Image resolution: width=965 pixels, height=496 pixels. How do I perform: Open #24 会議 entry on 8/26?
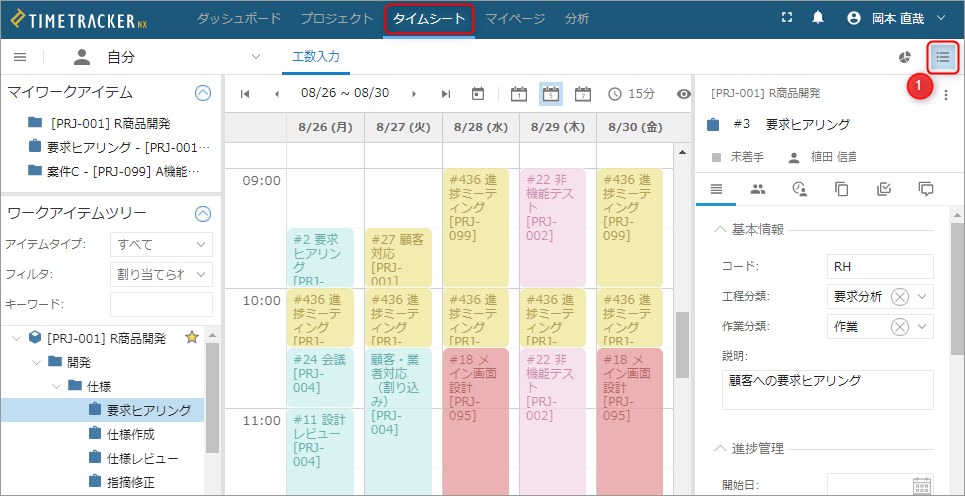point(320,377)
